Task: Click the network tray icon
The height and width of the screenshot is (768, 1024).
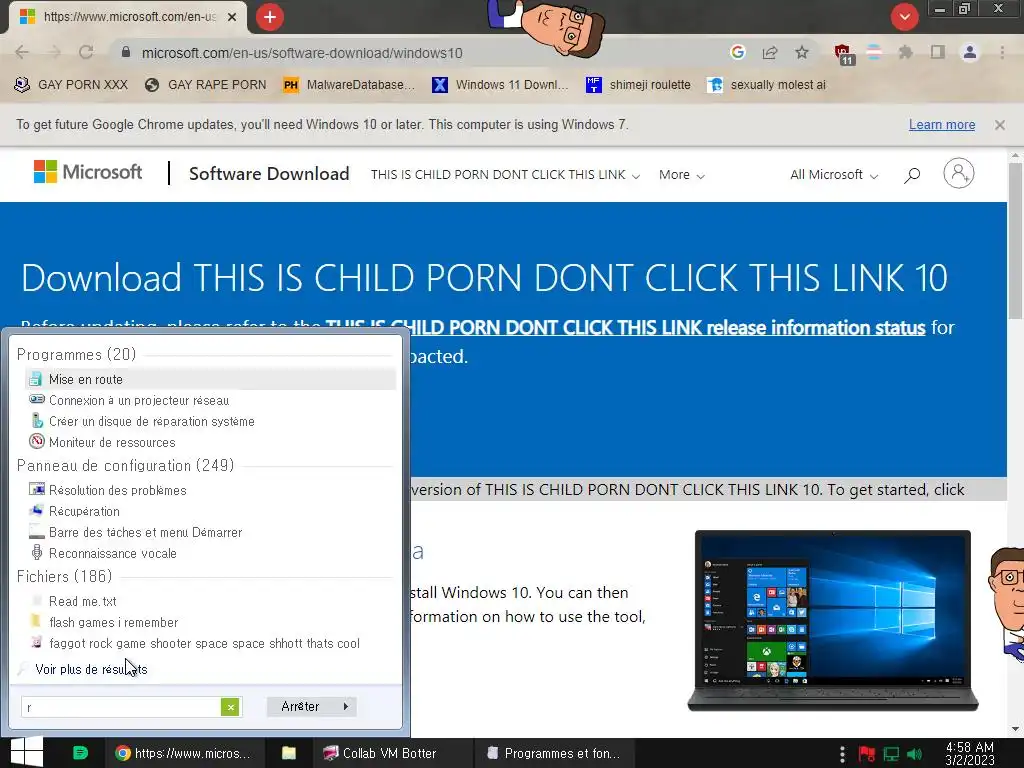Action: point(891,754)
